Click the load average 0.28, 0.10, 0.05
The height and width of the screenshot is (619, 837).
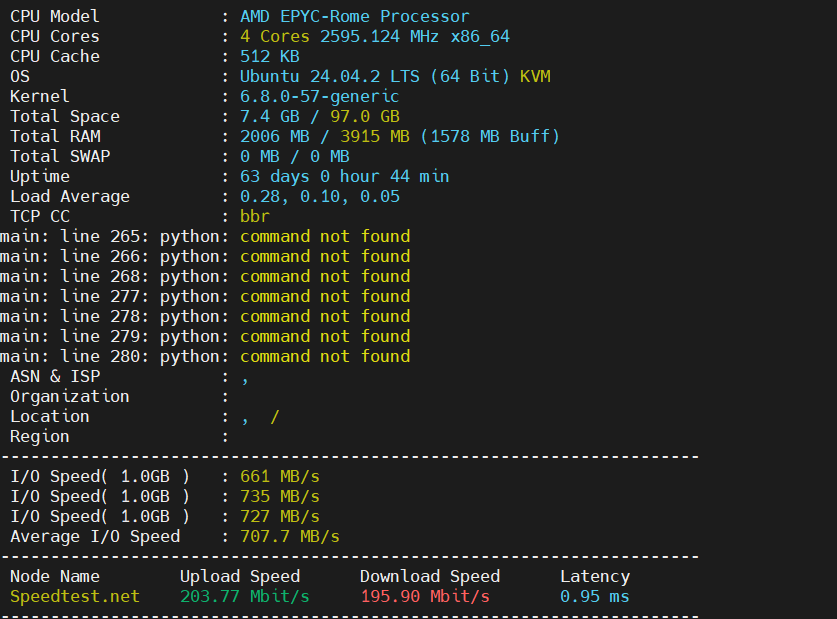coord(319,197)
